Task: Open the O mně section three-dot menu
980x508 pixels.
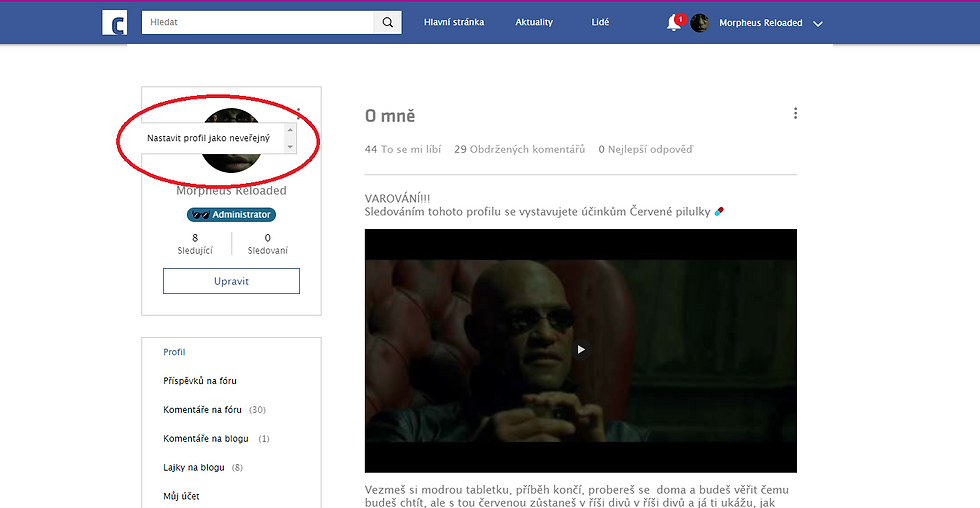Action: (795, 113)
